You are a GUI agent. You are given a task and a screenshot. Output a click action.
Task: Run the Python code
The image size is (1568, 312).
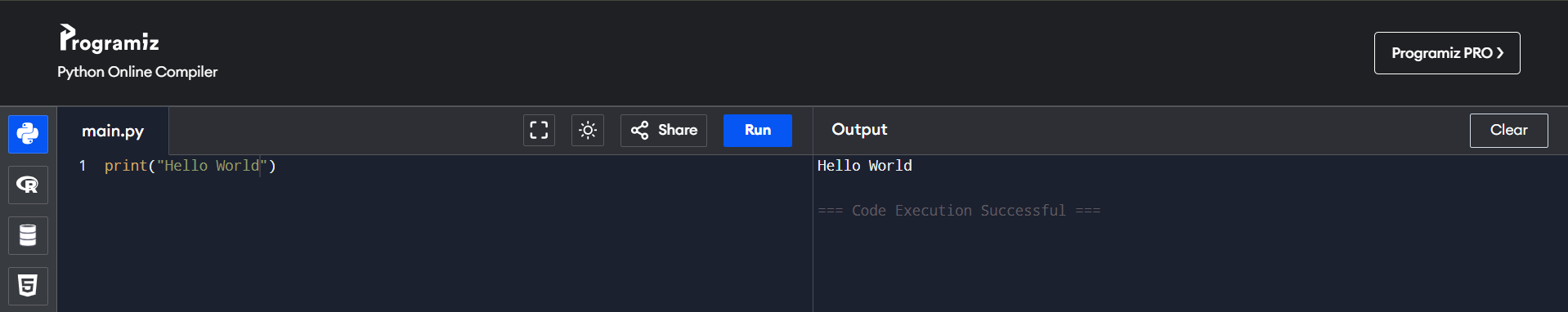coord(758,130)
